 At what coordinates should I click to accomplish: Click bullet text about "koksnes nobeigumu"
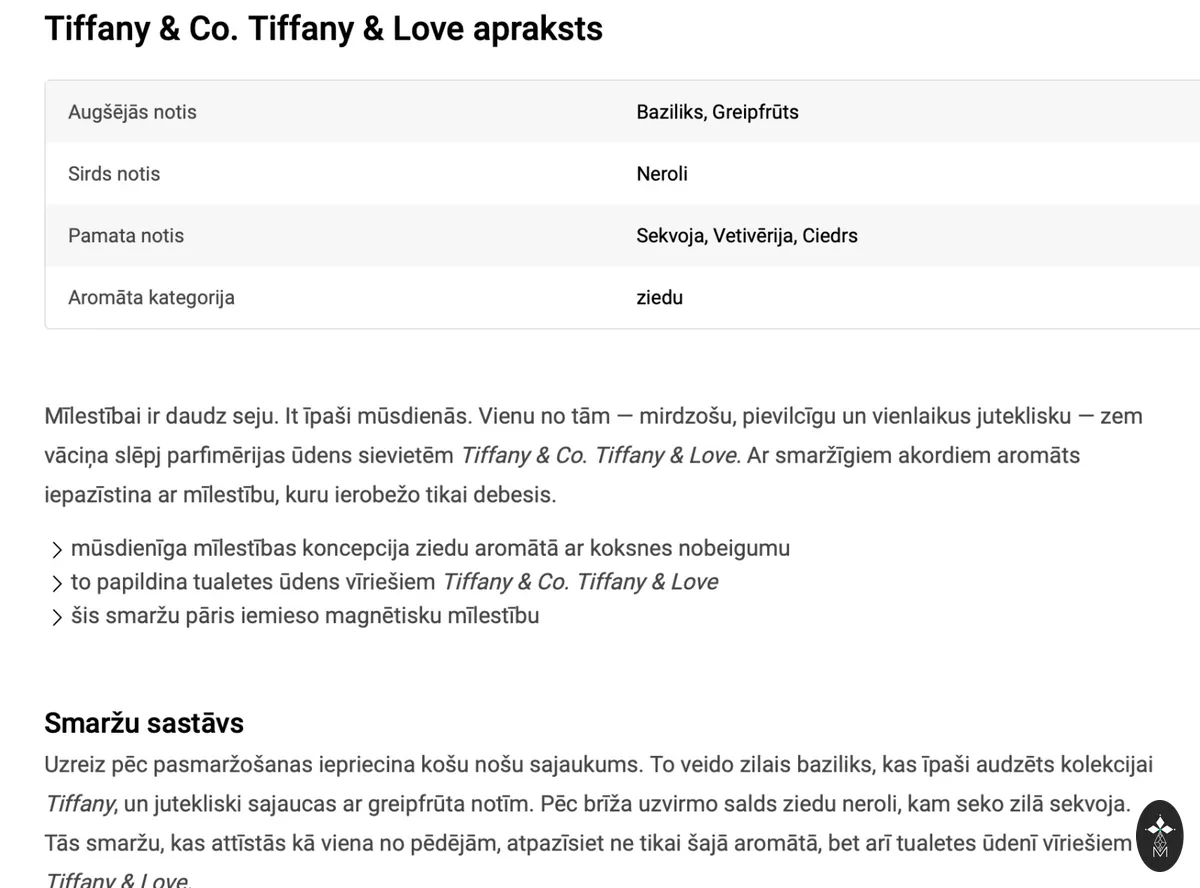[x=430, y=549]
